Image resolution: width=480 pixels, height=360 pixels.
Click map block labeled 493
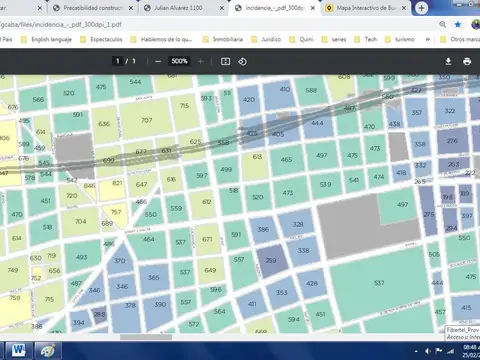(81, 257)
